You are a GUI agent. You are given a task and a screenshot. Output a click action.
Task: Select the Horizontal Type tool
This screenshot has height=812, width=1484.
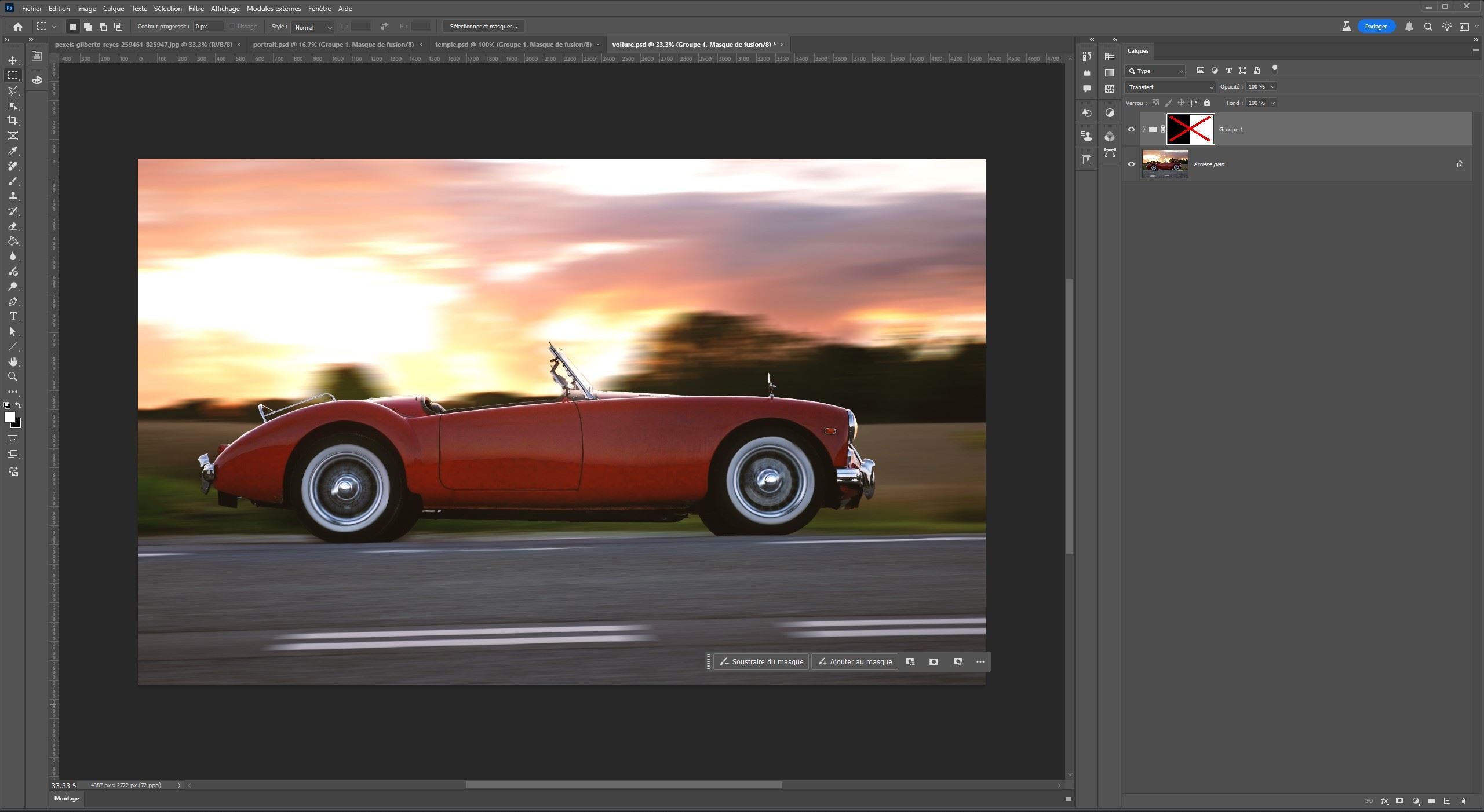[x=13, y=317]
